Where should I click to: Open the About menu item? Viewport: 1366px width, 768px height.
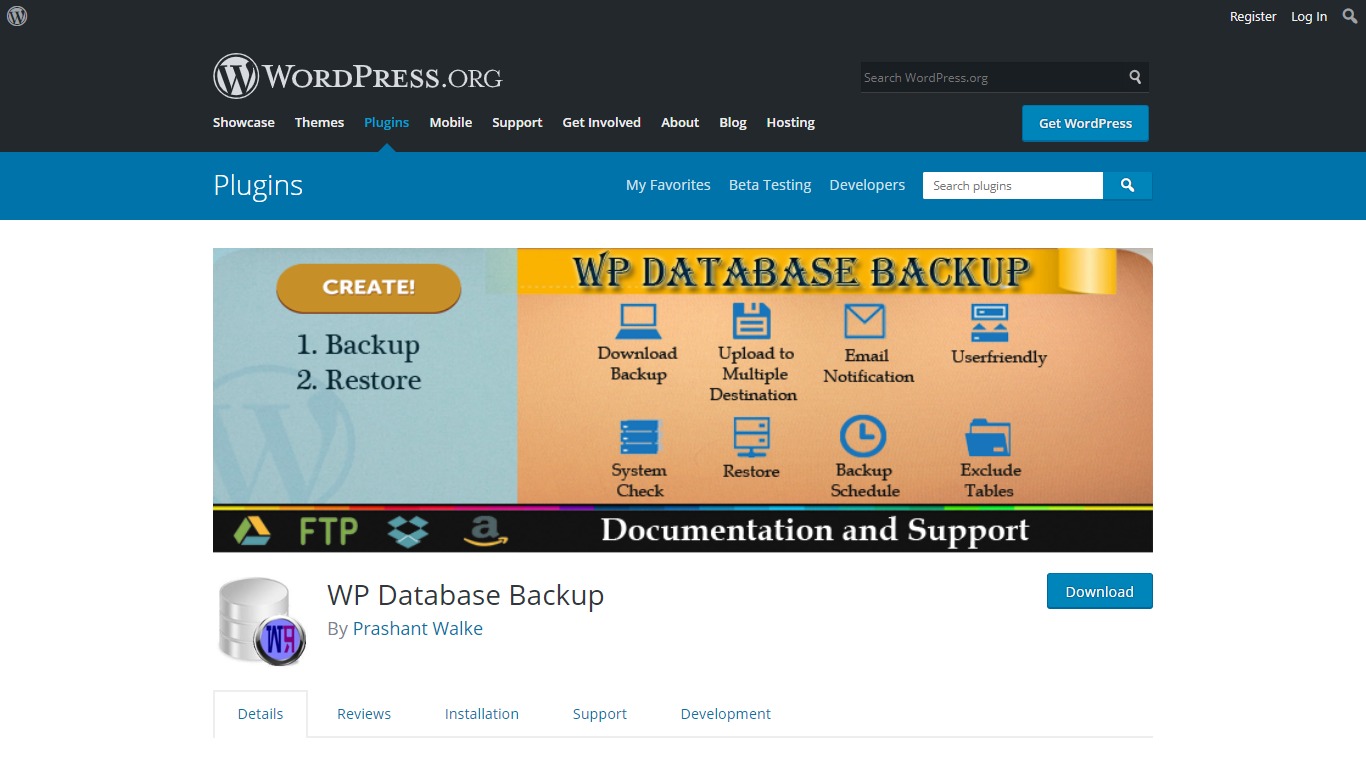pos(680,122)
